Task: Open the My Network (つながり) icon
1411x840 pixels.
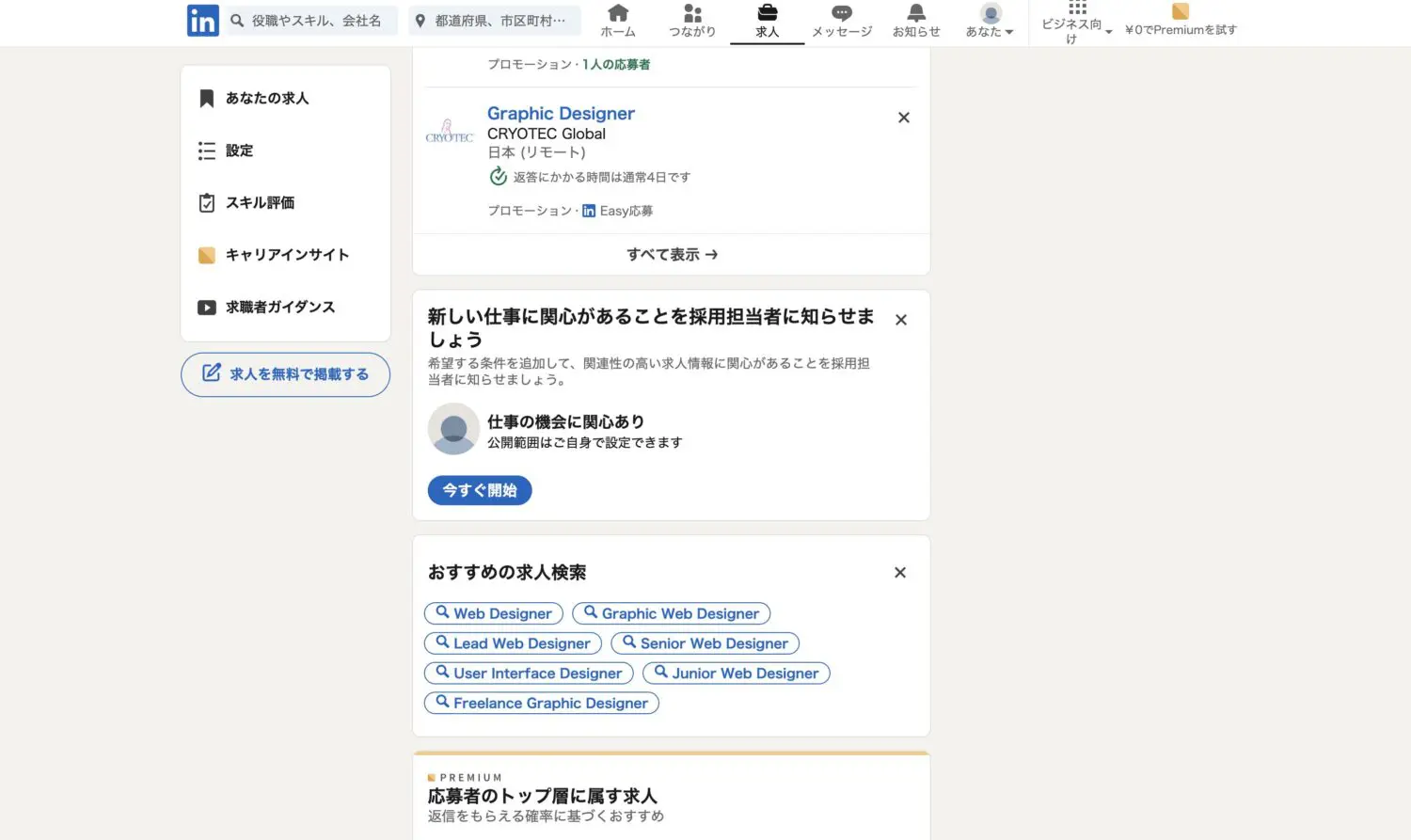Action: point(692,21)
